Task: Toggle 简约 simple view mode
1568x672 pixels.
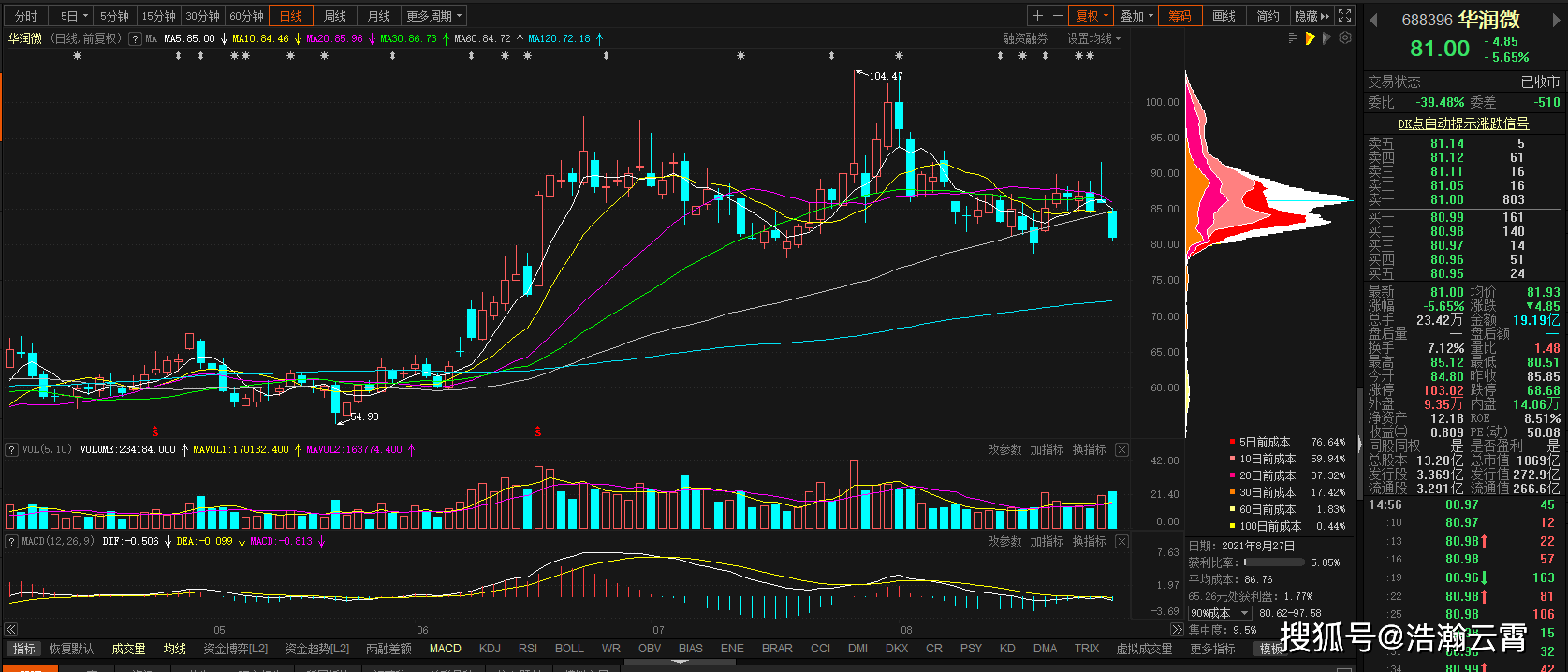Action: [x=1268, y=16]
